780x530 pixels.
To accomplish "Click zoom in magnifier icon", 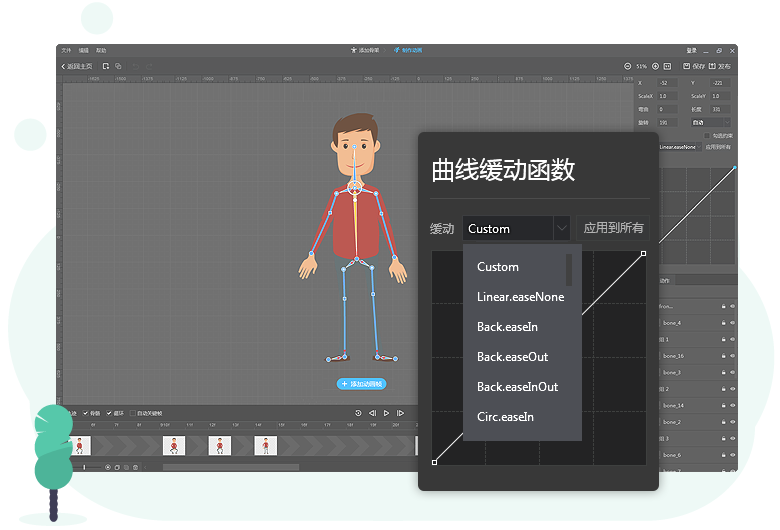I will pyautogui.click(x=655, y=66).
